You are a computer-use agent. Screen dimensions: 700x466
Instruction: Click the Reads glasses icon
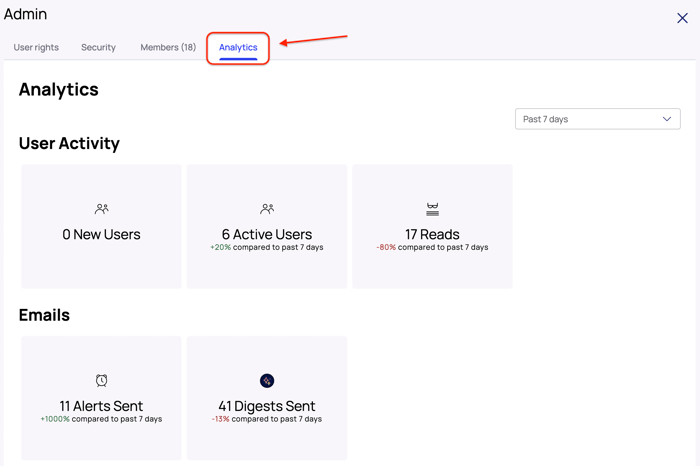tap(432, 209)
